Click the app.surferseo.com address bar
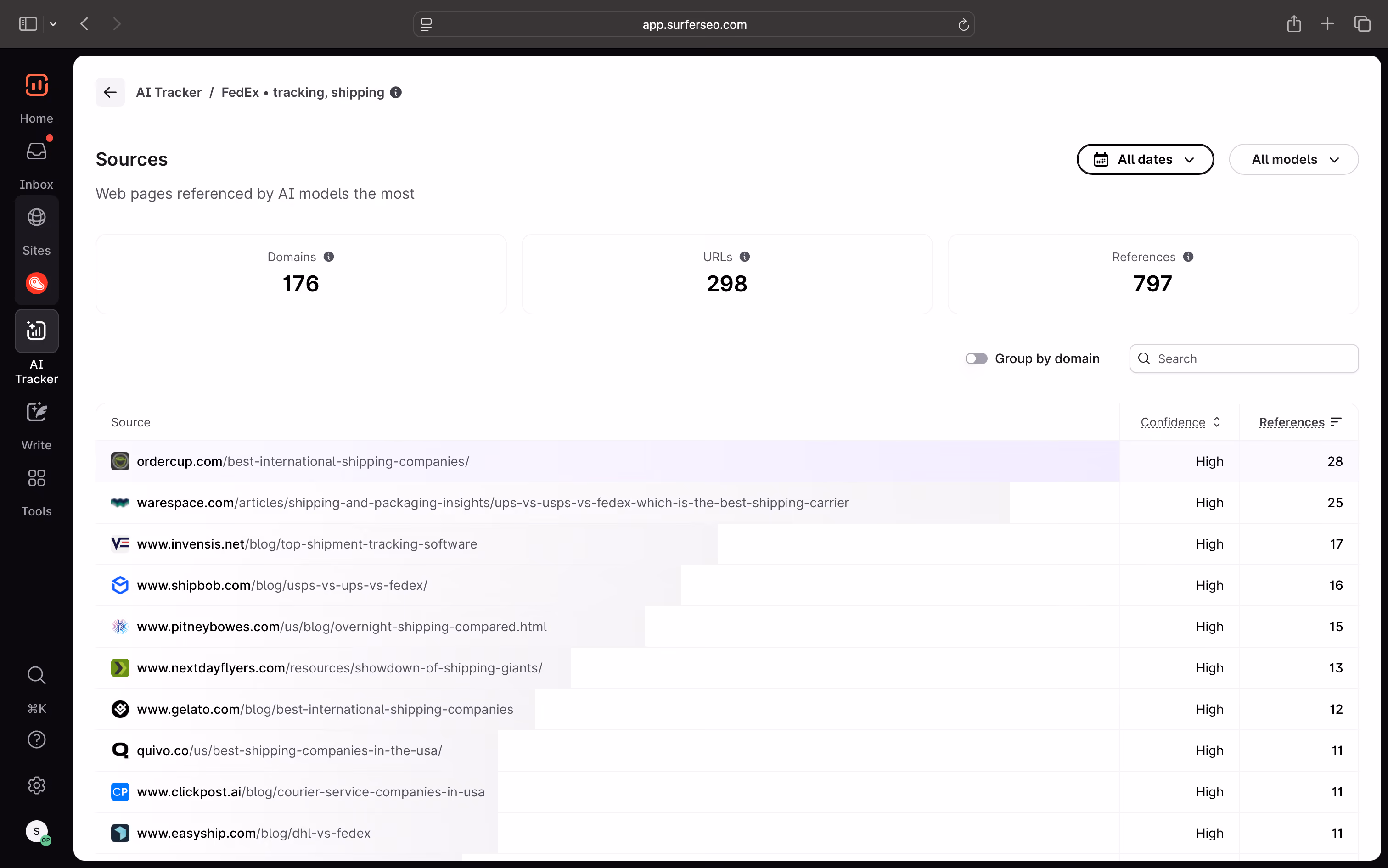1388x868 pixels. click(694, 25)
